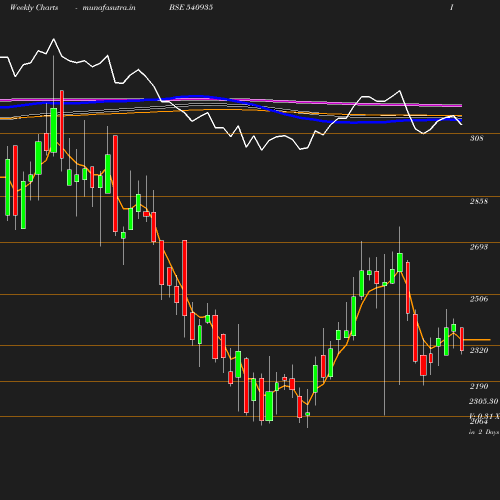Click the 'in 2 Days' text
This screenshot has width=500, height=500.
click(x=484, y=432)
